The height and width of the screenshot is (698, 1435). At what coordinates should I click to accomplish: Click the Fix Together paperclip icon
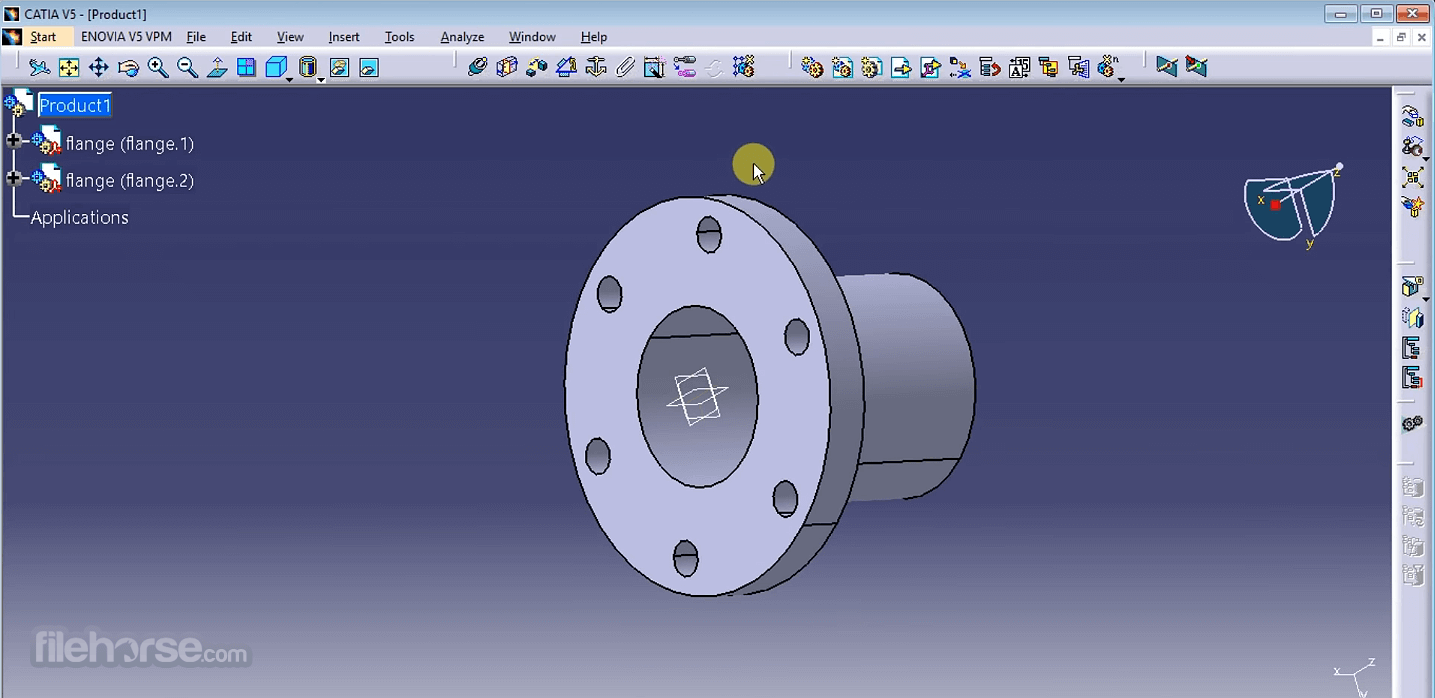[625, 67]
